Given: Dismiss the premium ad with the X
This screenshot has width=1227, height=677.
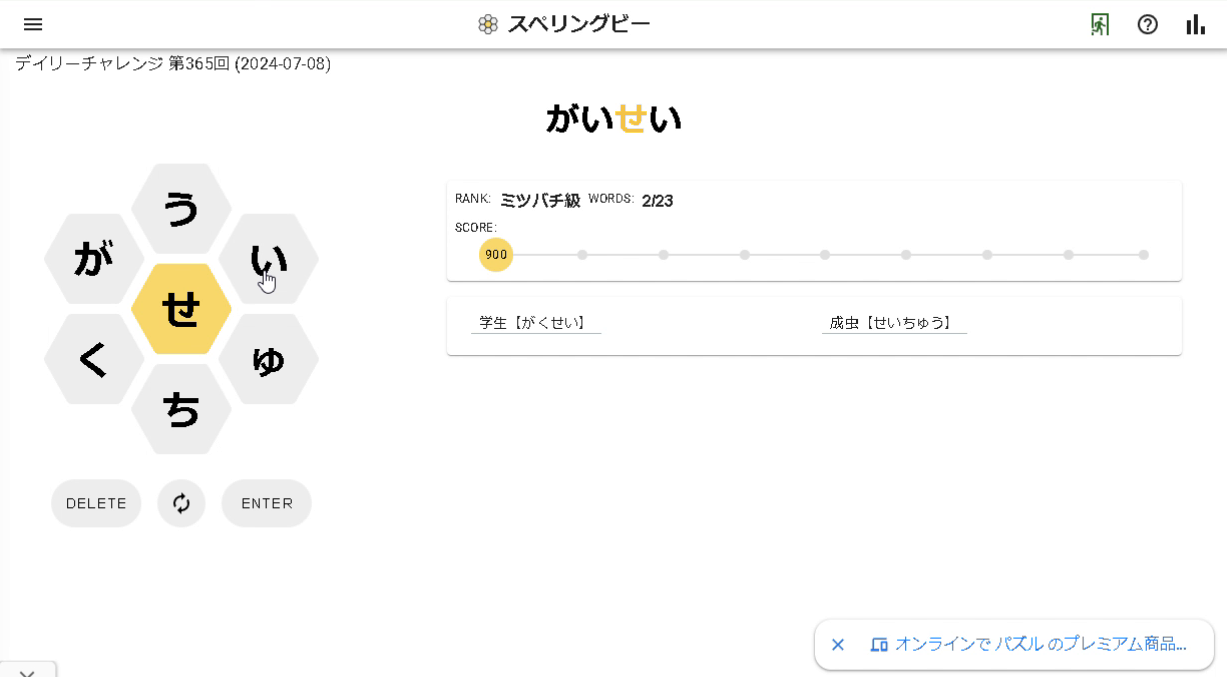Looking at the screenshot, I should click(838, 645).
